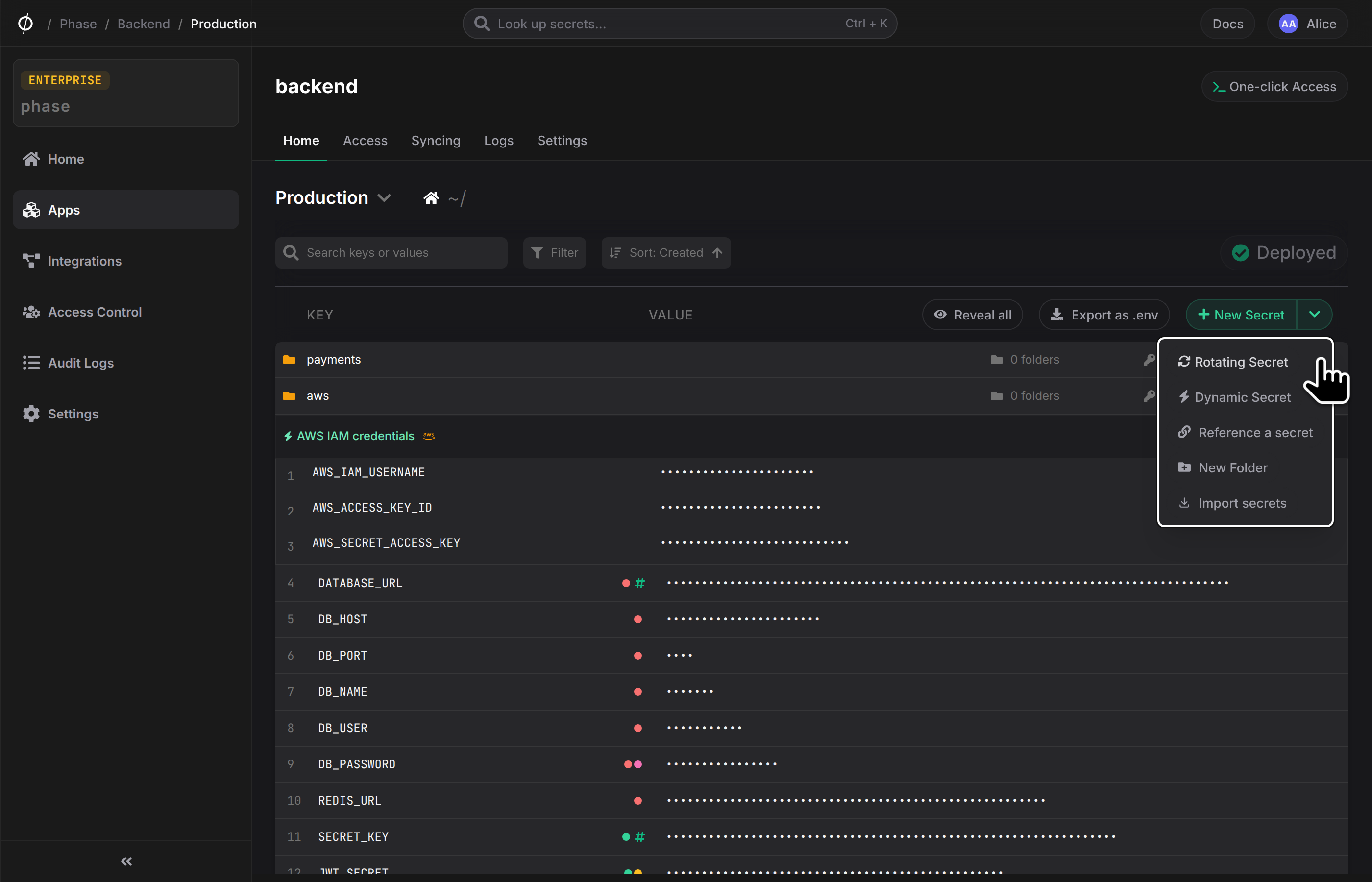Screen dimensions: 1372x882
Task: Go to Backend breadcrumb link
Action: (143, 24)
